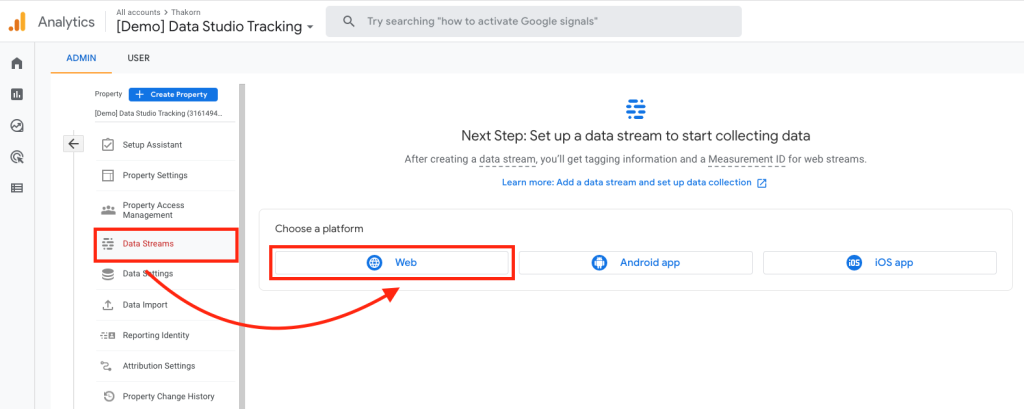Viewport: 1024px width, 409px height.
Task: Click the Data Settings database icon
Action: (x=108, y=274)
